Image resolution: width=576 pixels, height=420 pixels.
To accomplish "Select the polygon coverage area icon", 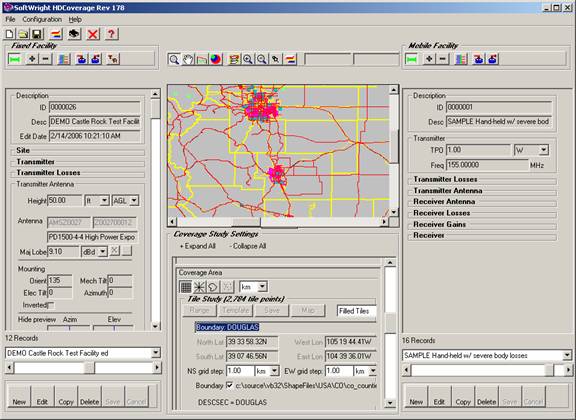I will (213, 287).
